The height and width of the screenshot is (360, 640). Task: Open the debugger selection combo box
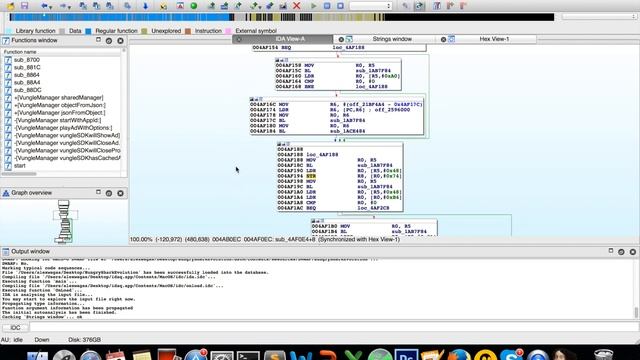[371, 6]
